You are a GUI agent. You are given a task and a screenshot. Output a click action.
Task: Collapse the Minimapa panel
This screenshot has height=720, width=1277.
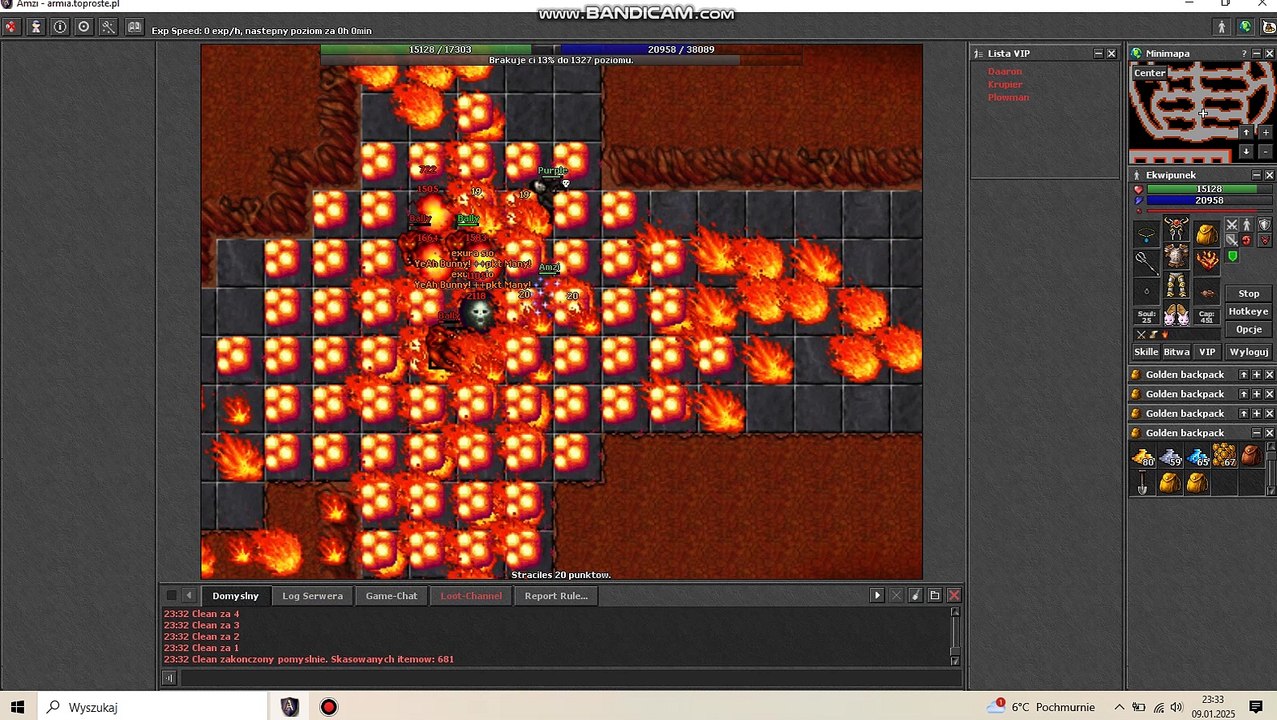pyautogui.click(x=1257, y=53)
